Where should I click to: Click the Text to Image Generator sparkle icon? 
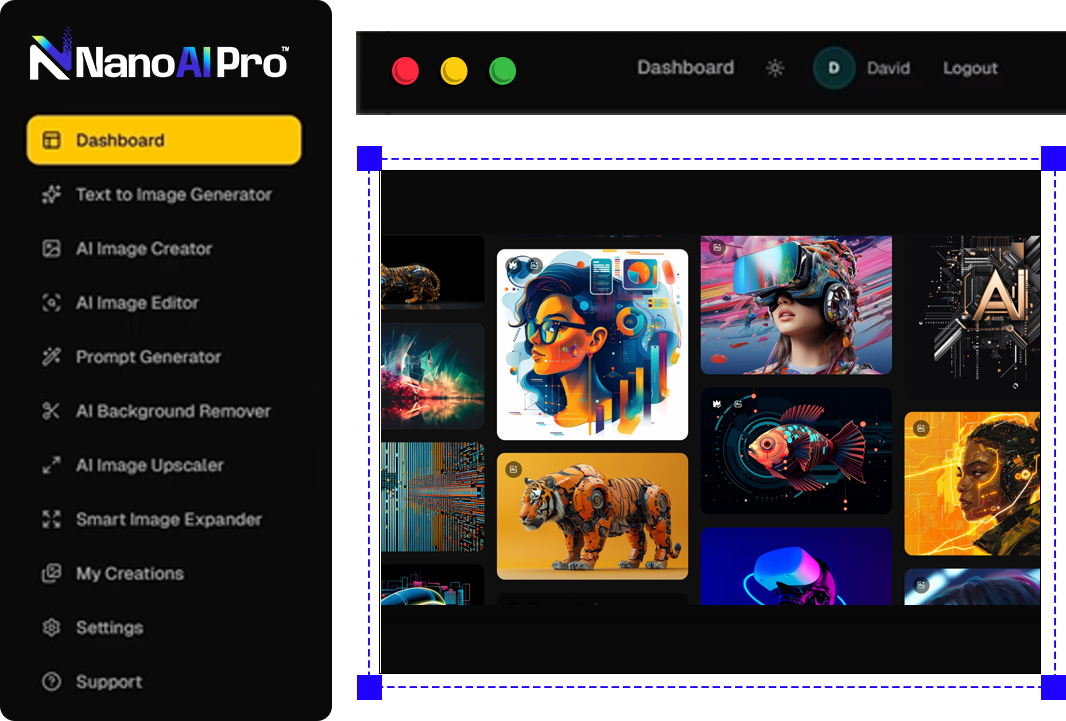(x=51, y=195)
